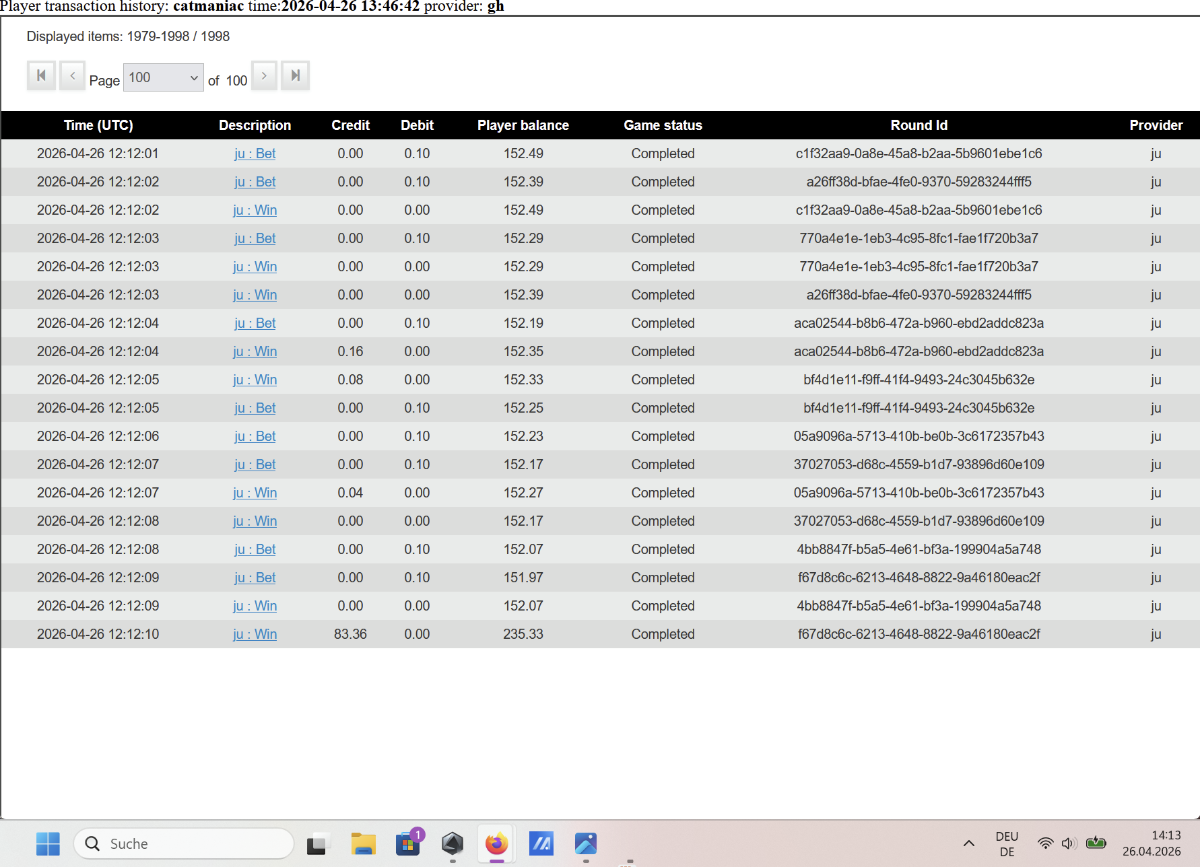
Task: Open the volume control in system tray
Action: pos(1068,843)
